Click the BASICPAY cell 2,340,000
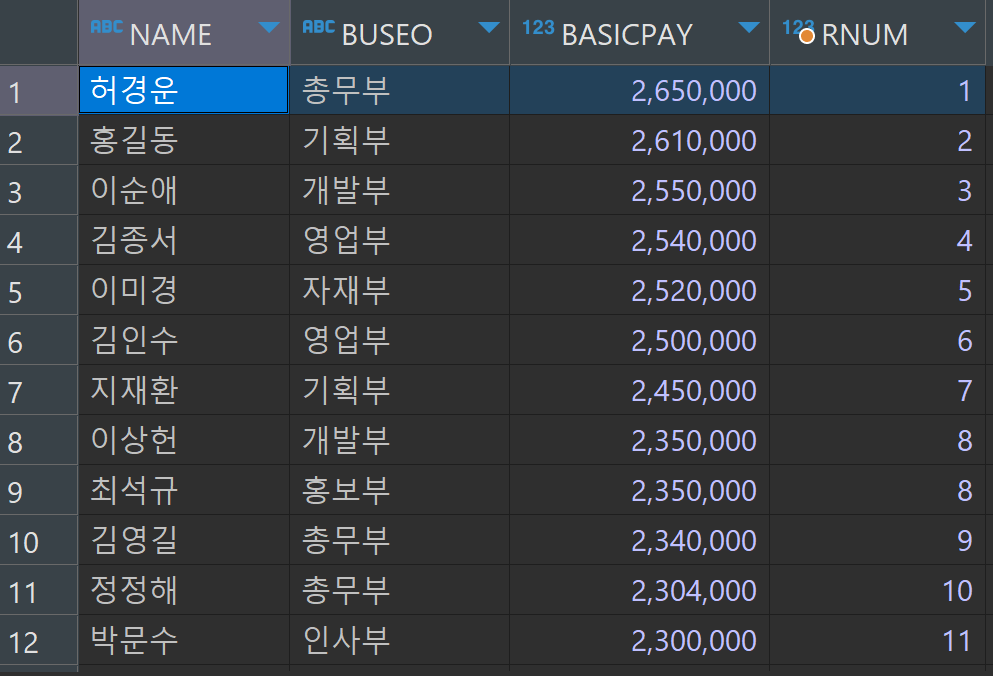Viewport: 993px width, 676px height. 640,541
